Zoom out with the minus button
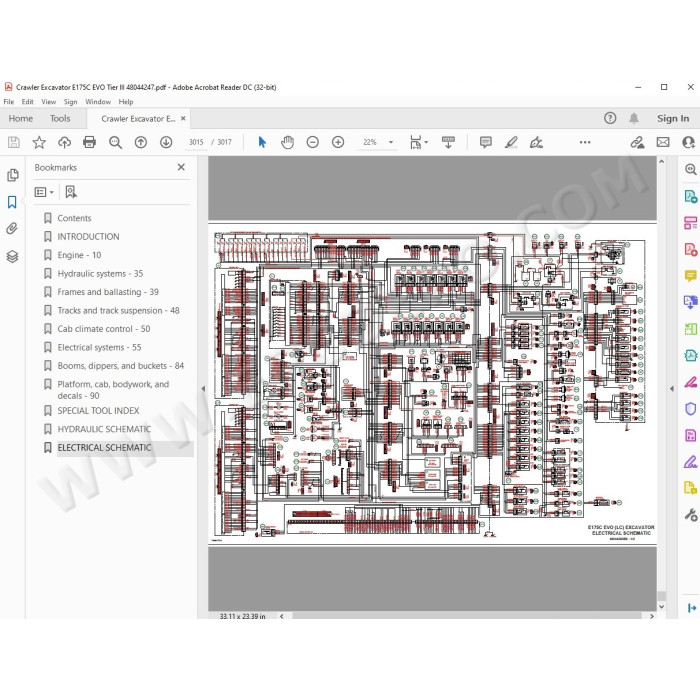The image size is (700, 700). [312, 142]
